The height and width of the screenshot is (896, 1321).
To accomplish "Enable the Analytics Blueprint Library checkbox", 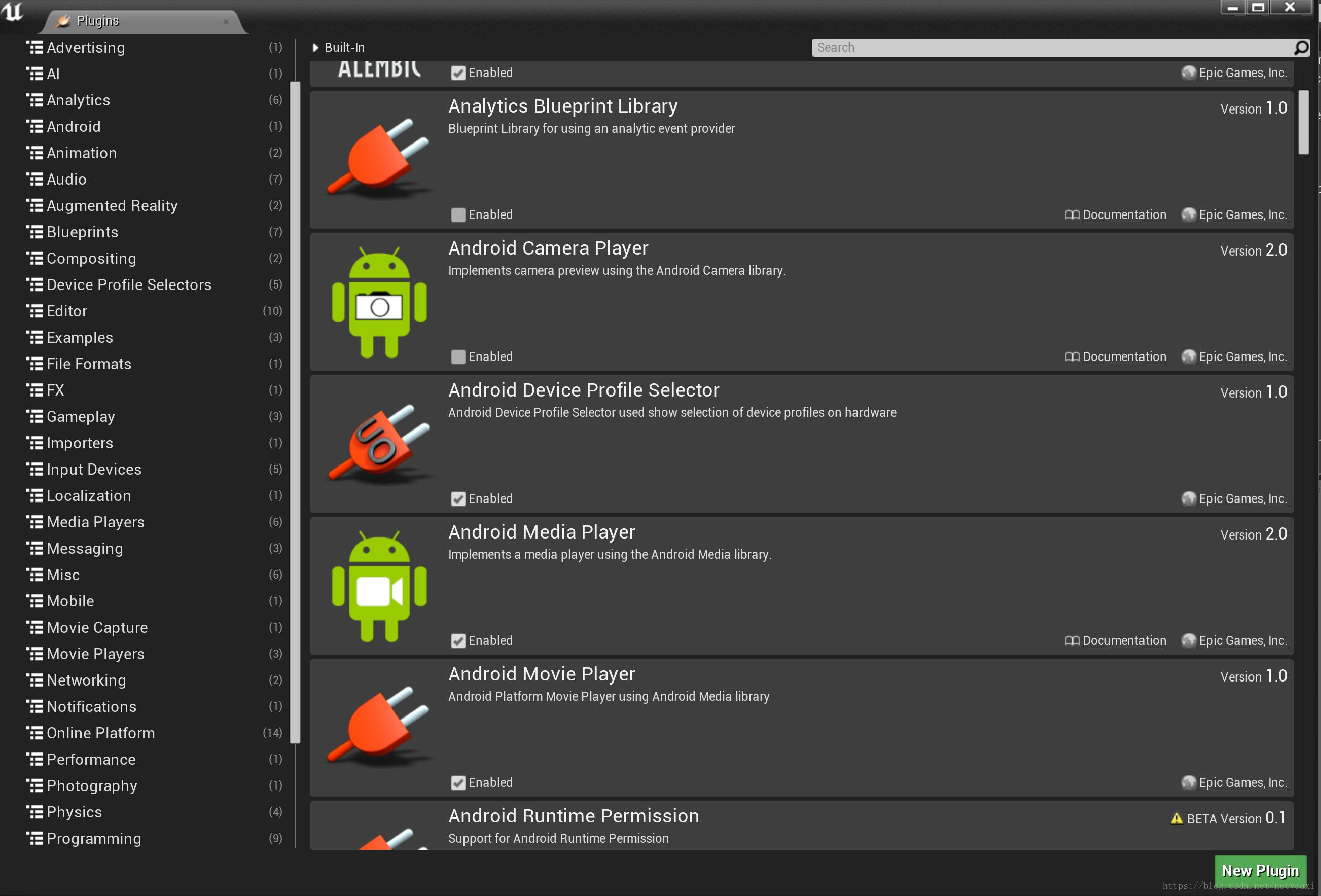I will pyautogui.click(x=457, y=215).
